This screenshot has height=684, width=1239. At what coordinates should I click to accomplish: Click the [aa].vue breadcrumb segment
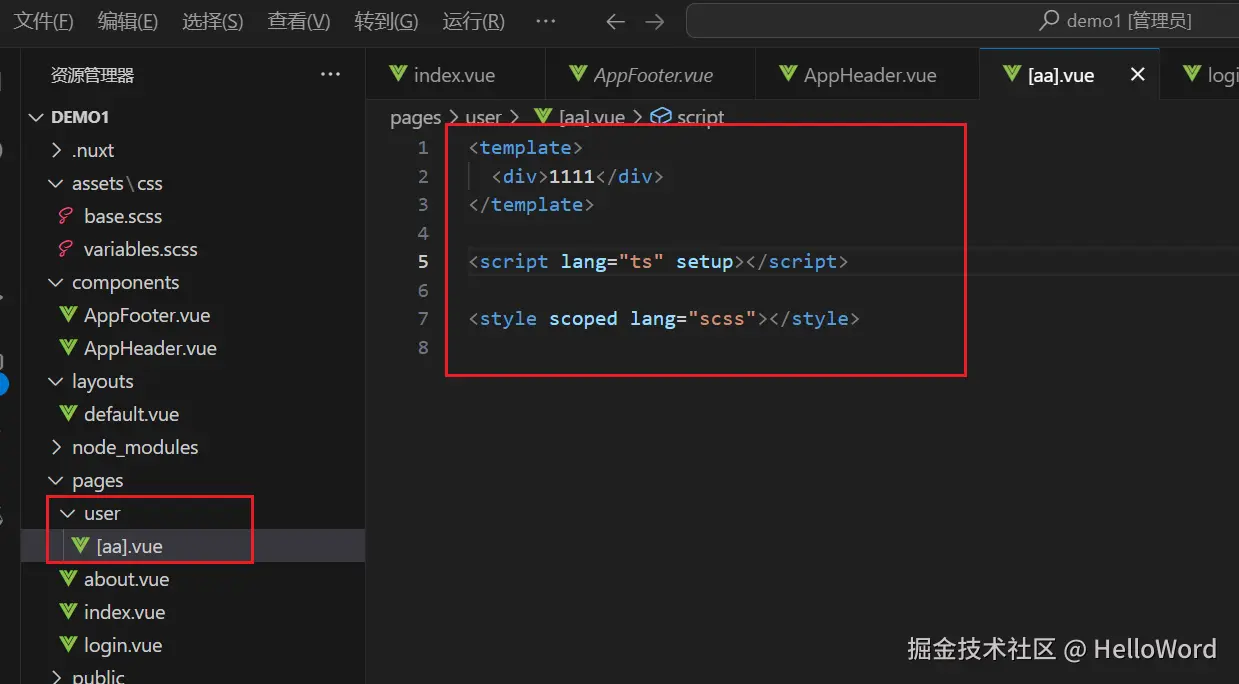pos(591,117)
